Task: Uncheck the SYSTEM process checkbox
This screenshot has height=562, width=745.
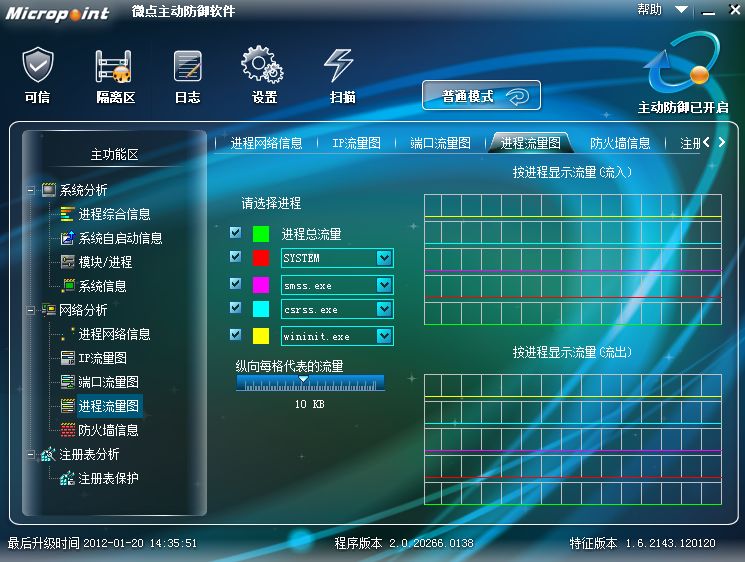Action: [x=235, y=257]
